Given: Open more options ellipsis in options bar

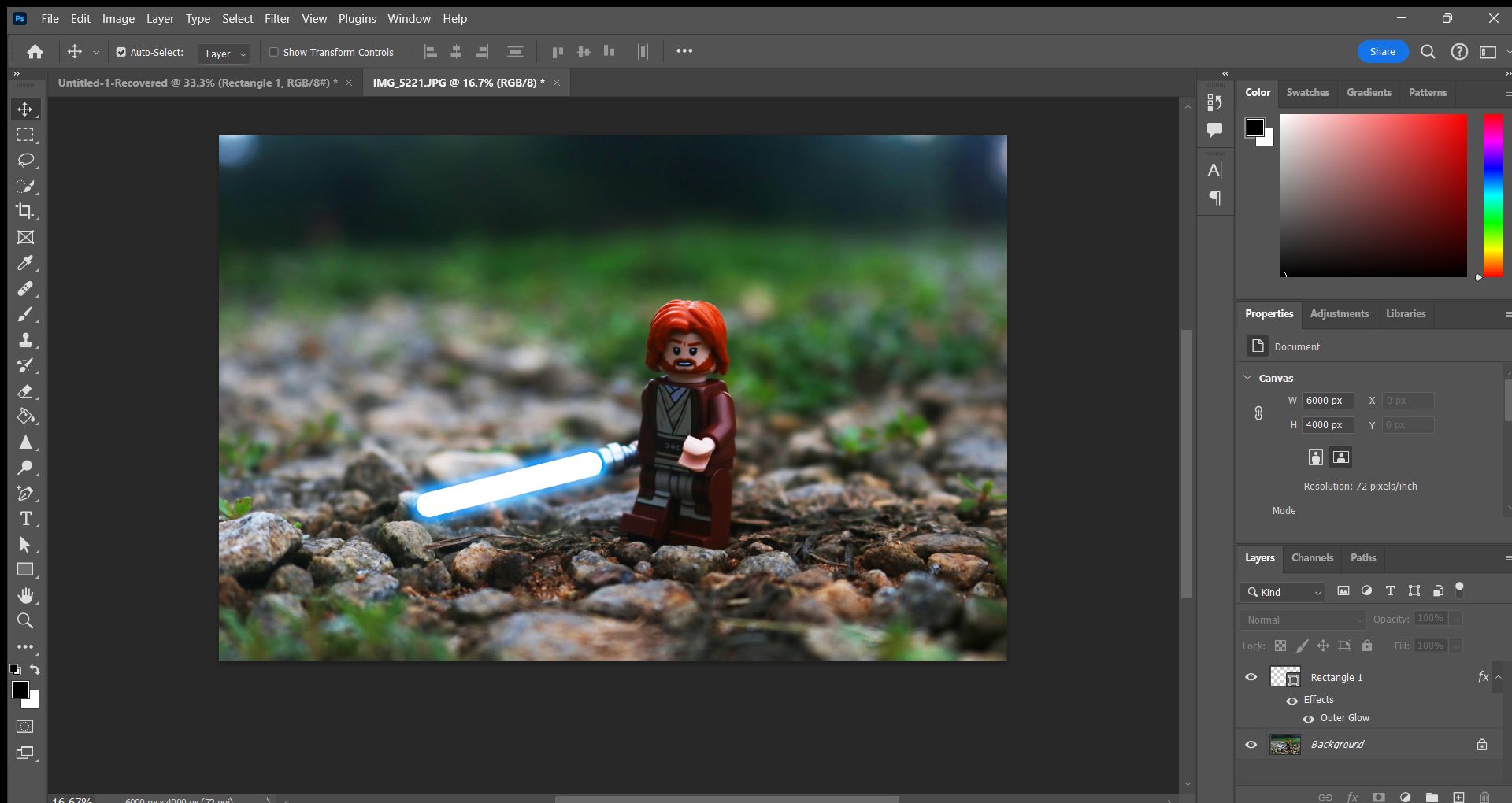Looking at the screenshot, I should 684,51.
